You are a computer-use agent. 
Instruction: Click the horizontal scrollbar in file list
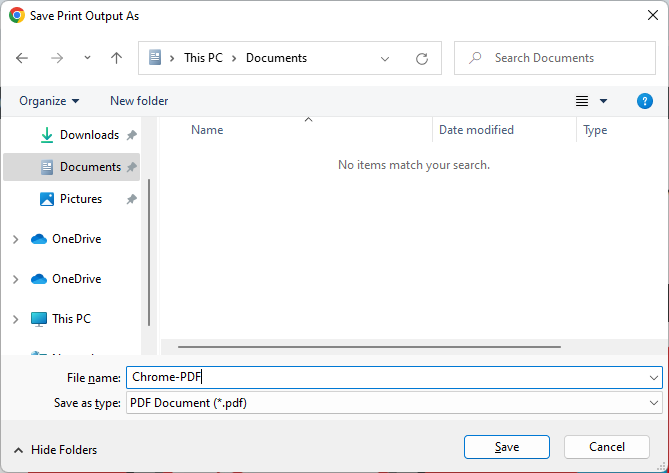[369, 347]
